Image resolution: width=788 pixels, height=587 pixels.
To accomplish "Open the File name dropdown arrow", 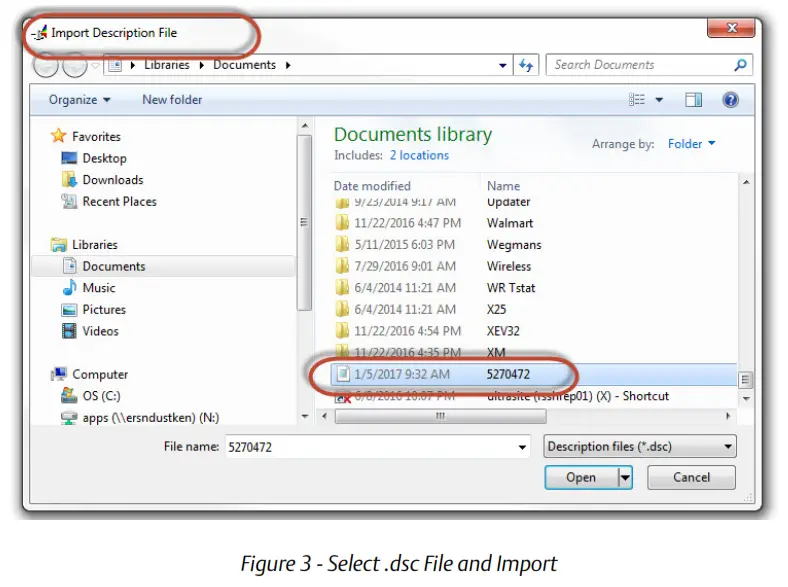I will (523, 447).
